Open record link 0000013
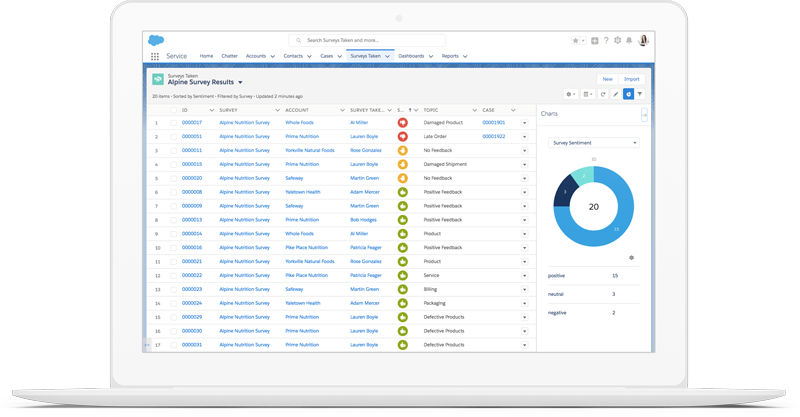This screenshot has width=800, height=417. coord(192,220)
